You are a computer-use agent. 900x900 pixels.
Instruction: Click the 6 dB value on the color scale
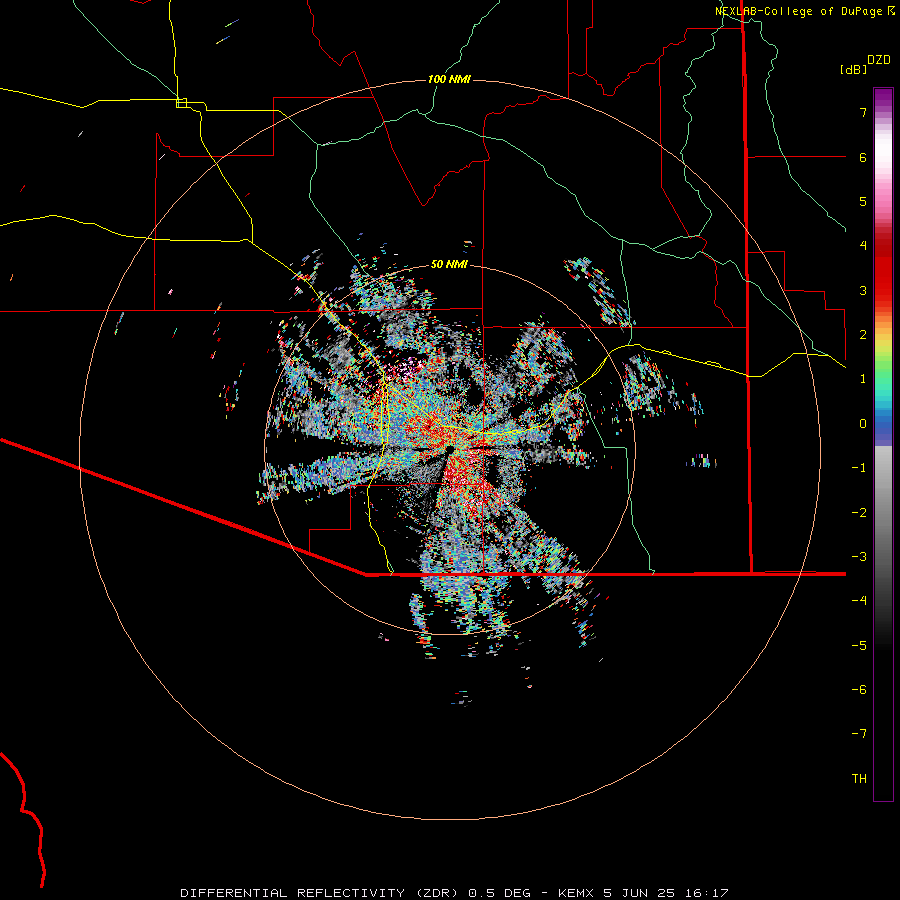pyautogui.click(x=863, y=157)
